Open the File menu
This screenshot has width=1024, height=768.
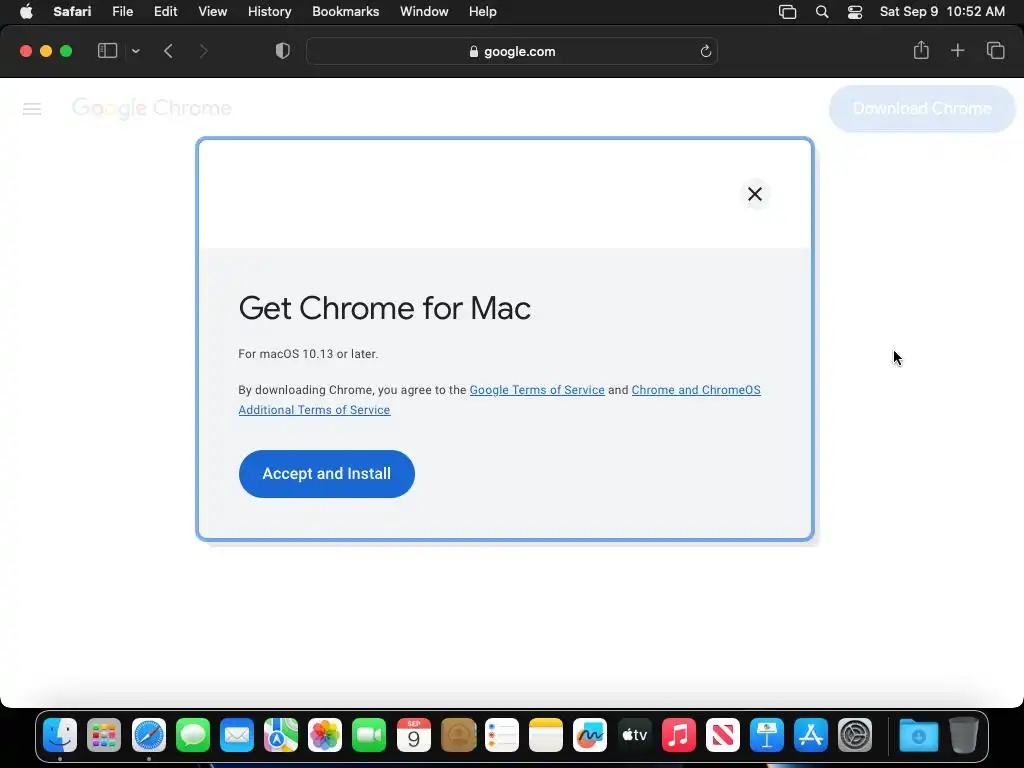tap(122, 12)
